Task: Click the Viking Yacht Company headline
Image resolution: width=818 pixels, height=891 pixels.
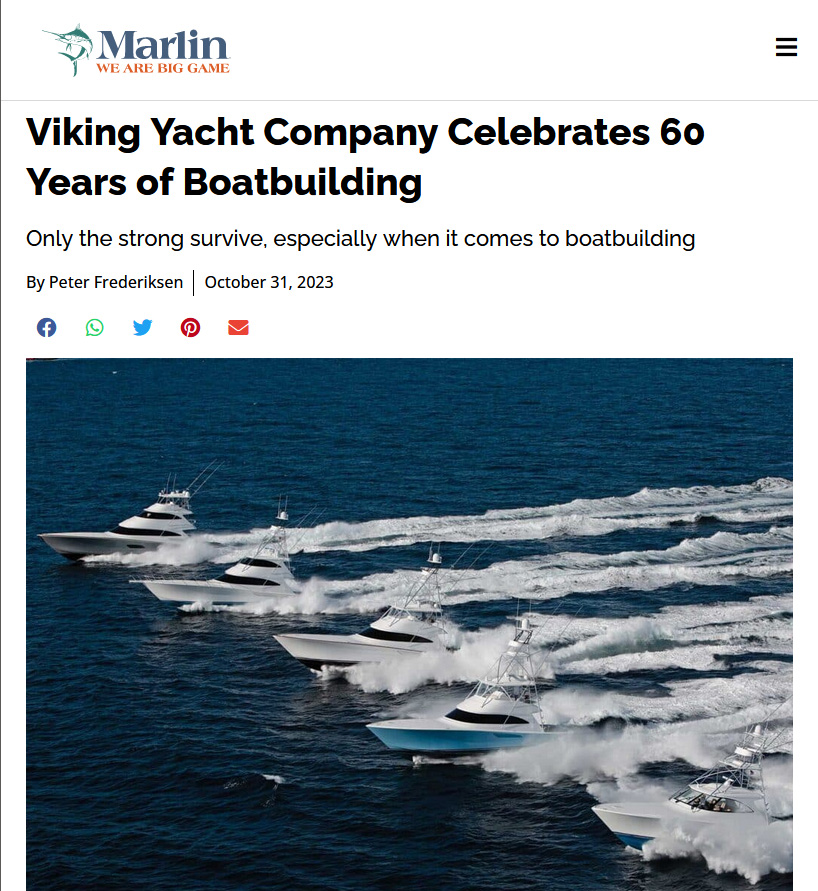Action: coord(365,157)
